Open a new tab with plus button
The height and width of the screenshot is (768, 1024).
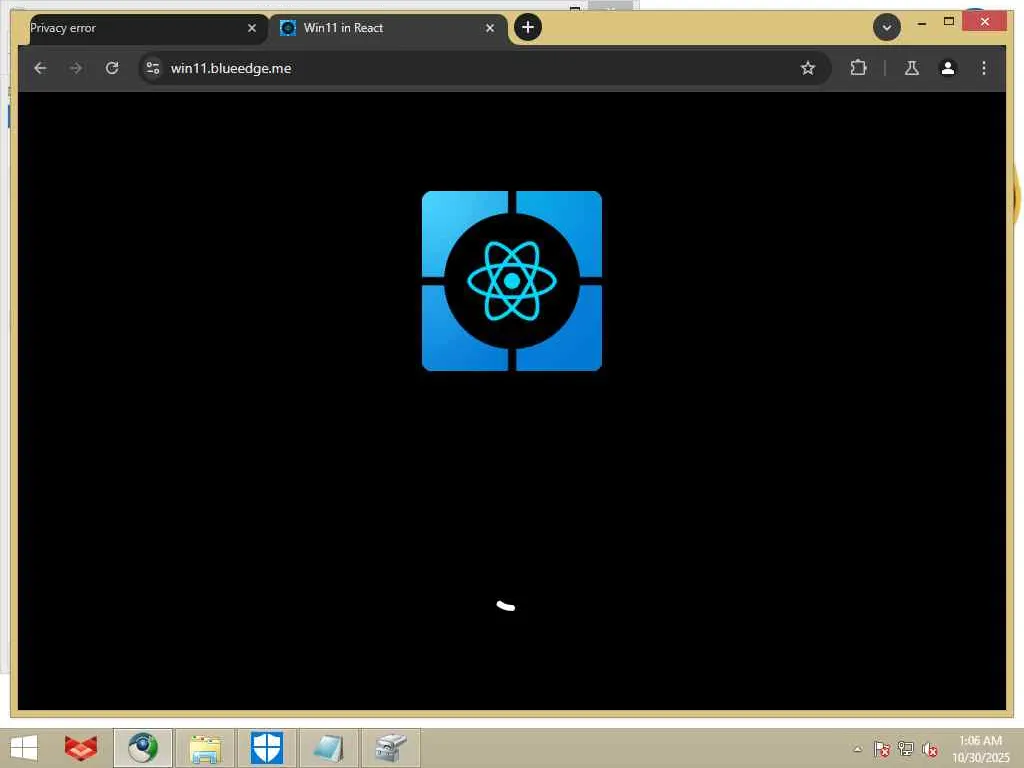click(528, 27)
